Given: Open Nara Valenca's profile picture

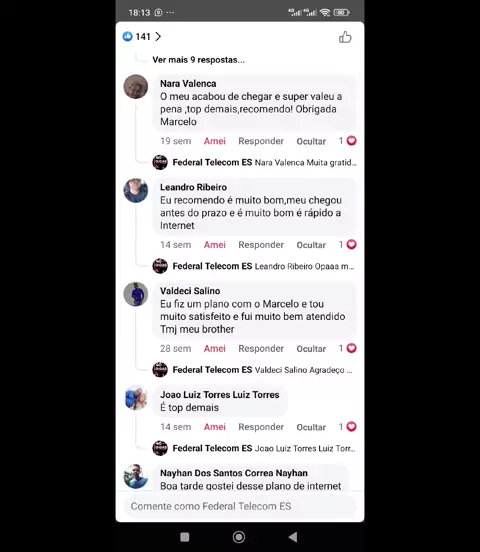Looking at the screenshot, I should [136, 87].
